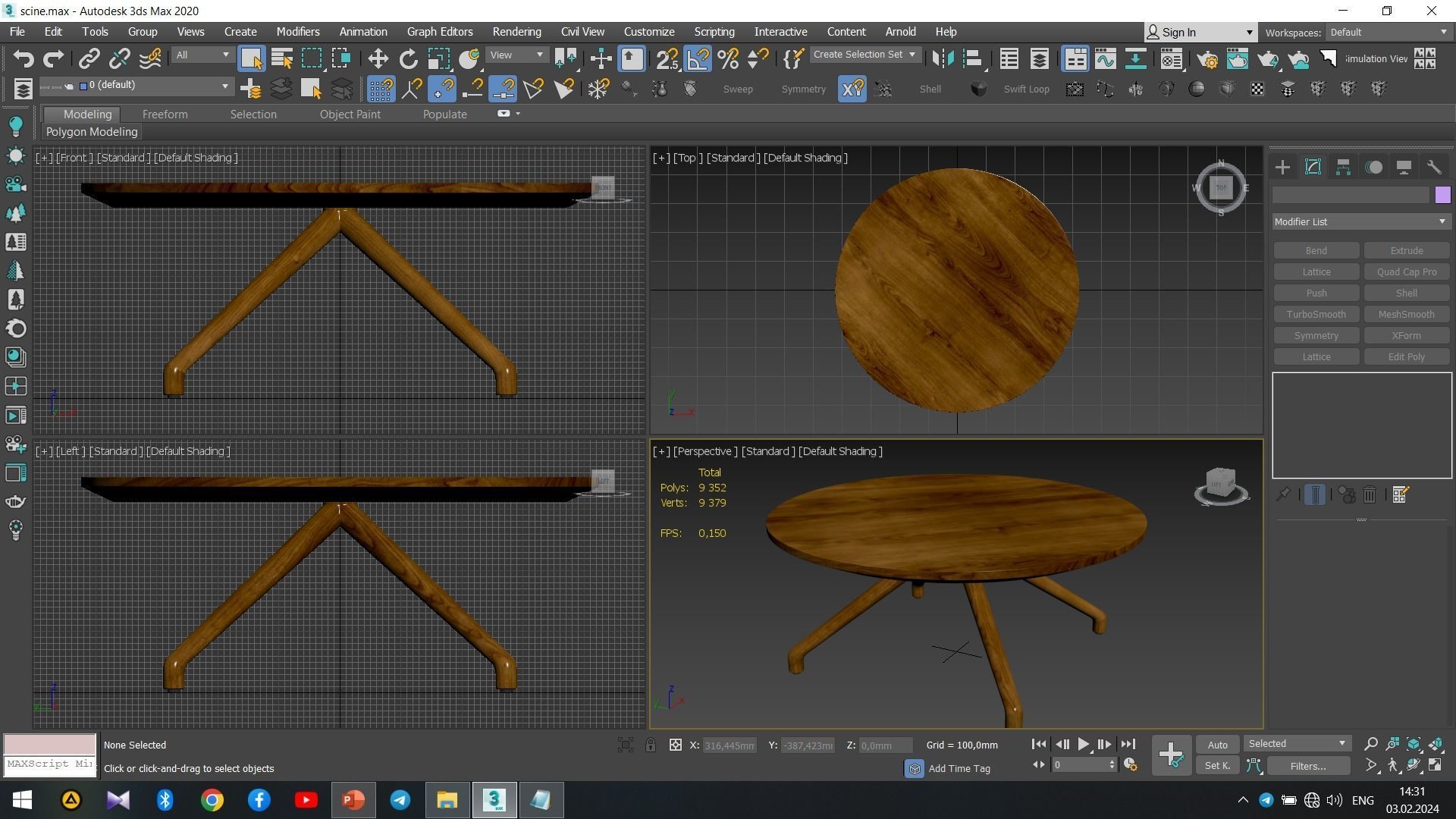Apply the Edit Poly modifier button

(x=1406, y=356)
